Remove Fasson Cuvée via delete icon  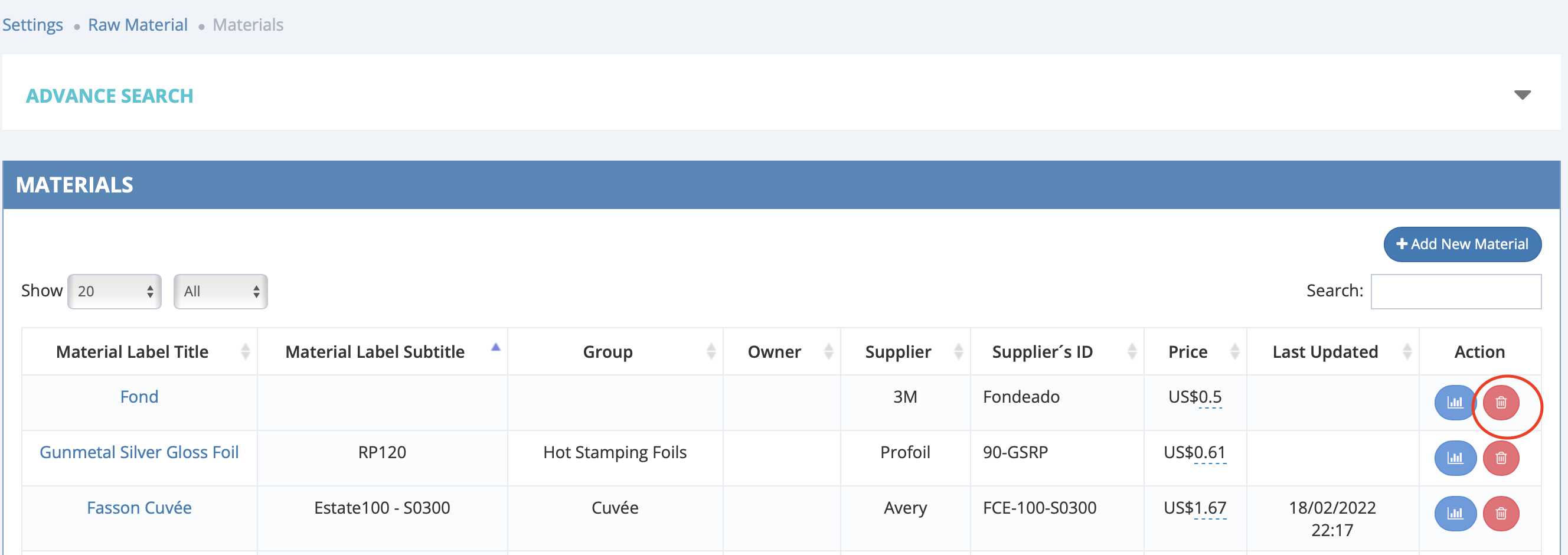1501,513
